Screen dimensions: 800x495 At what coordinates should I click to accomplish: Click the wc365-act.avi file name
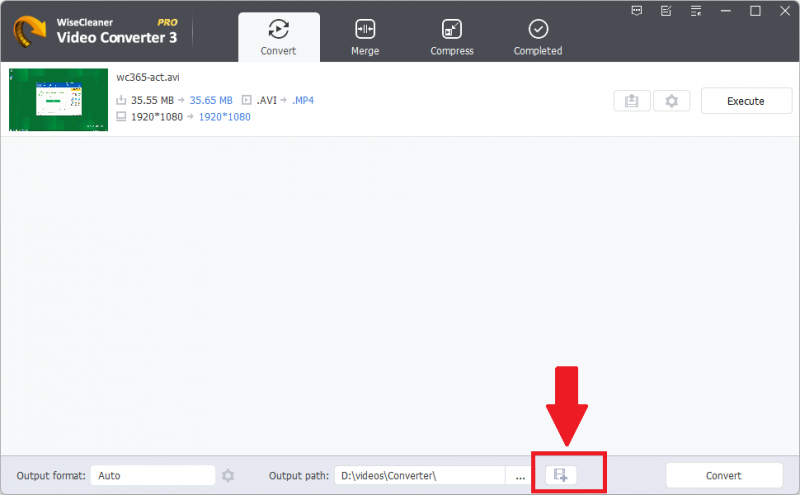[x=148, y=77]
